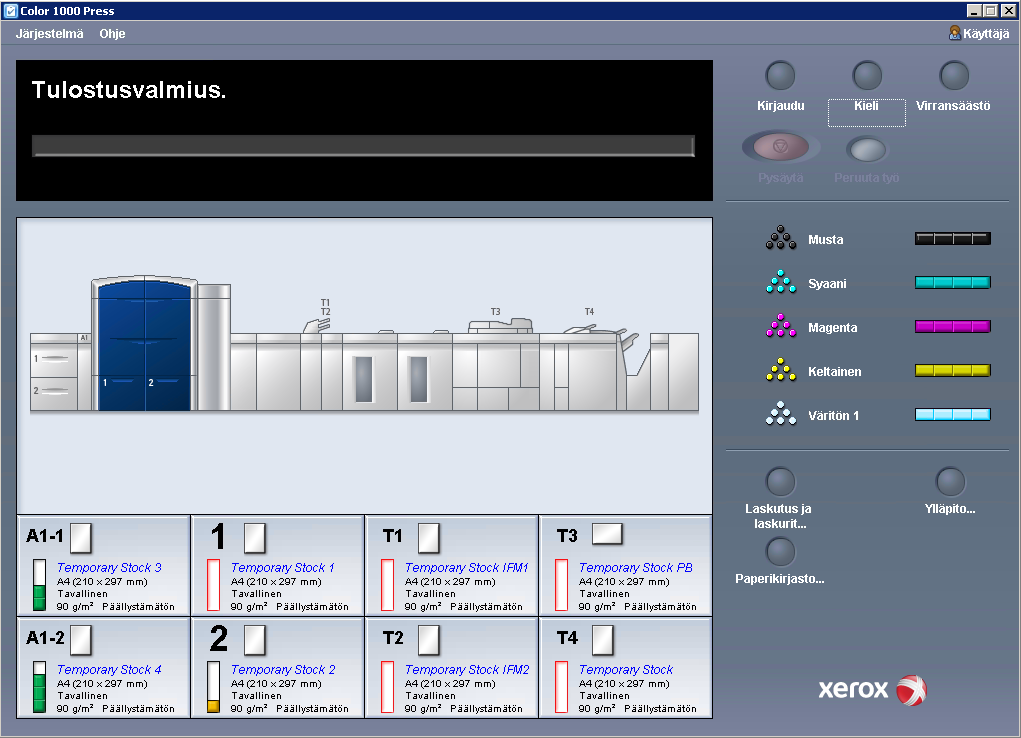Click the Kirjaudu login round button
The width and height of the screenshot is (1021, 738).
tap(780, 76)
